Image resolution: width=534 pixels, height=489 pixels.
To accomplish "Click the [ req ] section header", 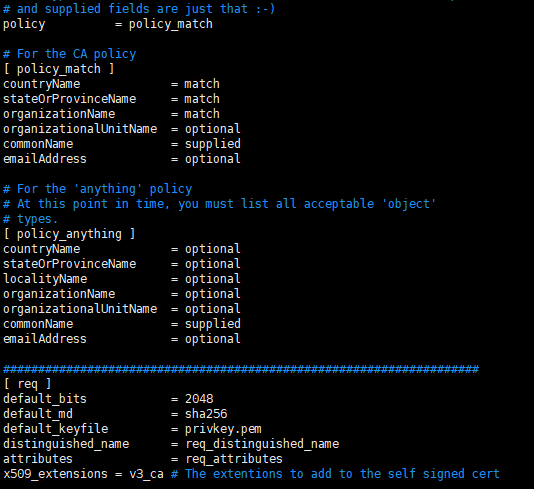I will tap(27, 384).
